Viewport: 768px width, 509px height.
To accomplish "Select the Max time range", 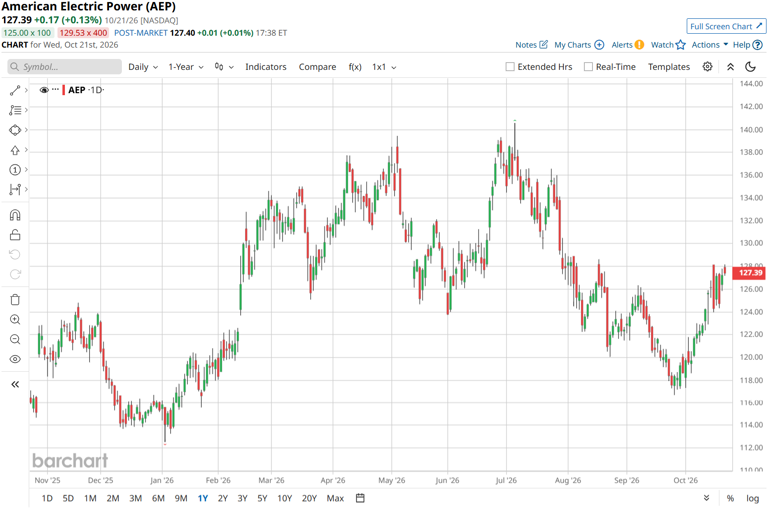I will click(335, 498).
